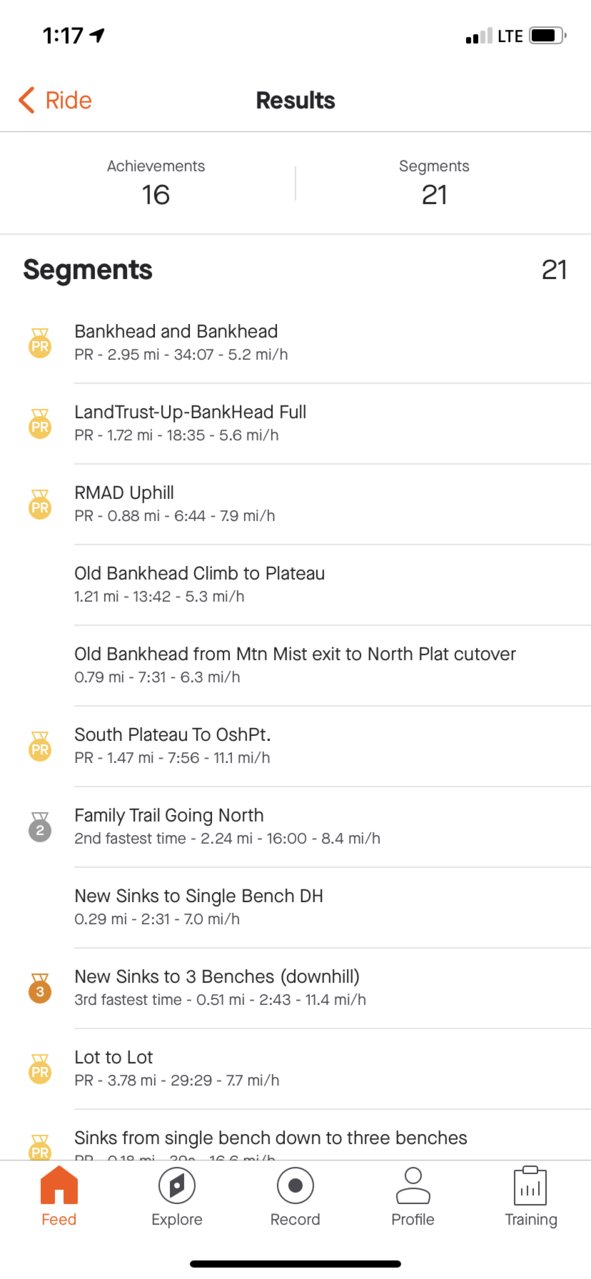This screenshot has width=591, height=1279.
Task: Open Old Bankhead from Mtn Mist exit segment
Action: pyautogui.click(x=296, y=665)
